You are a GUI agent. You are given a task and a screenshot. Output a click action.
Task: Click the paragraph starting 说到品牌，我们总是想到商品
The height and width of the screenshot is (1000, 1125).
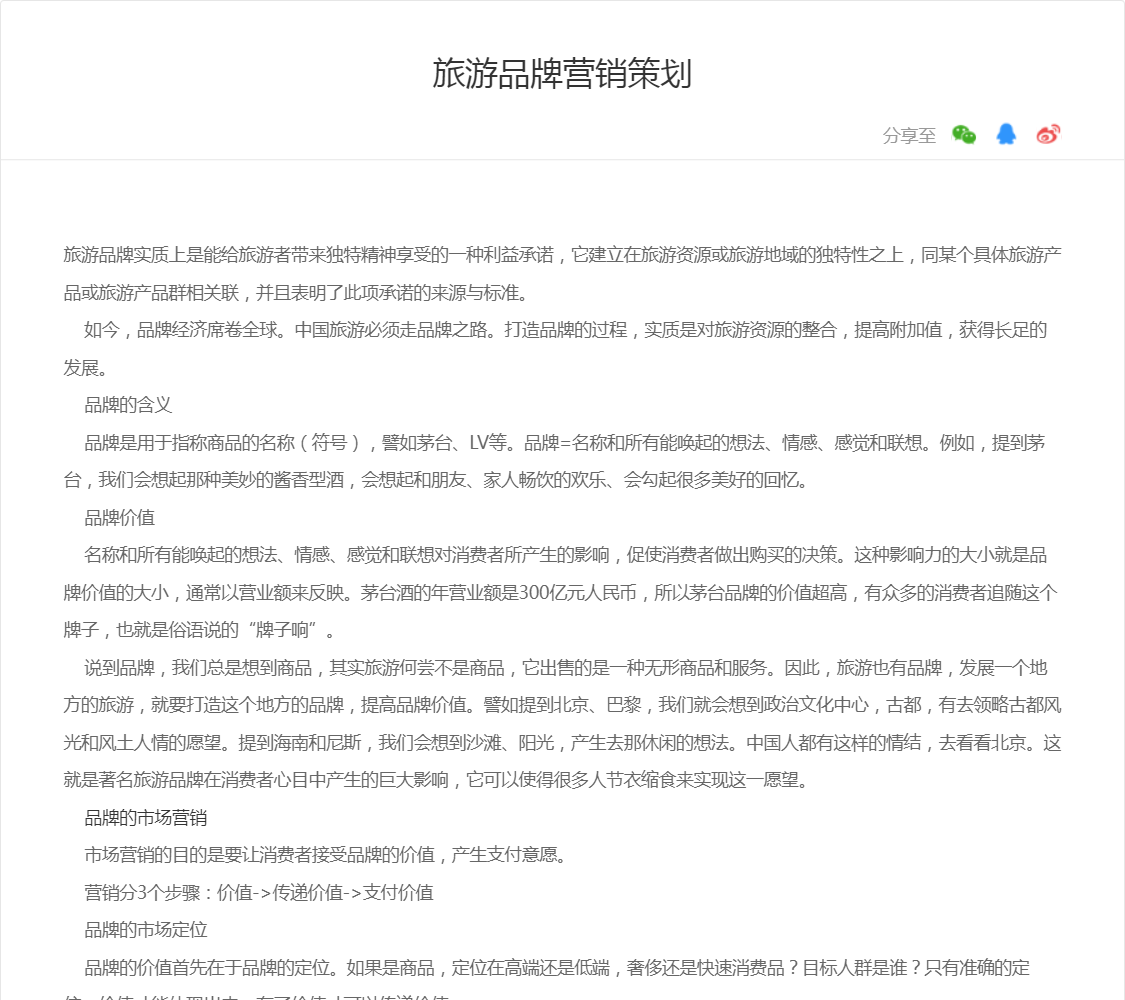(562, 668)
